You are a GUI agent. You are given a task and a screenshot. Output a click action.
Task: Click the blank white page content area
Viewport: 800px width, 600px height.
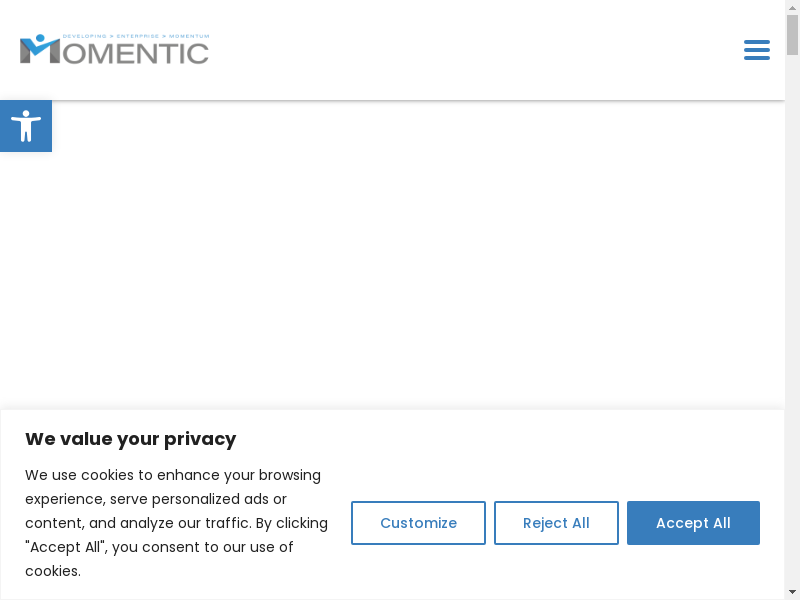coord(400,260)
